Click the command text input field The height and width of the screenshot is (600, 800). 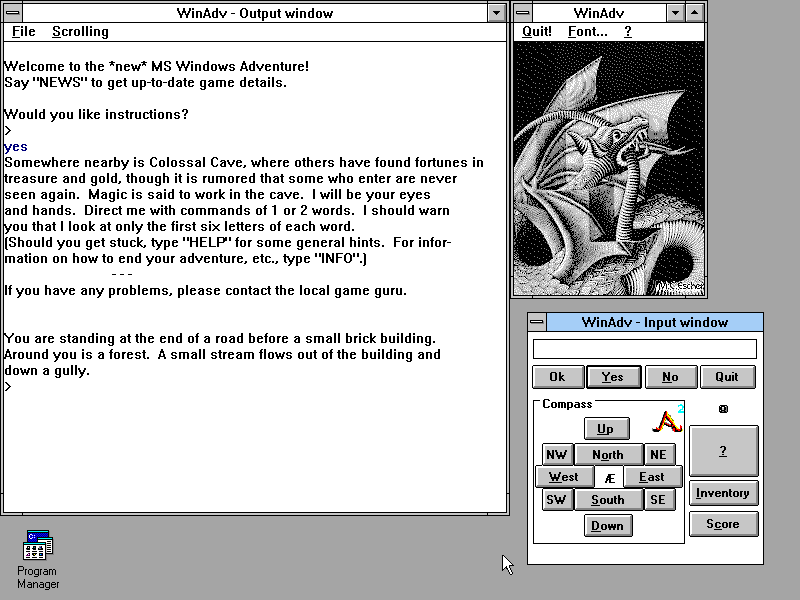tap(644, 349)
